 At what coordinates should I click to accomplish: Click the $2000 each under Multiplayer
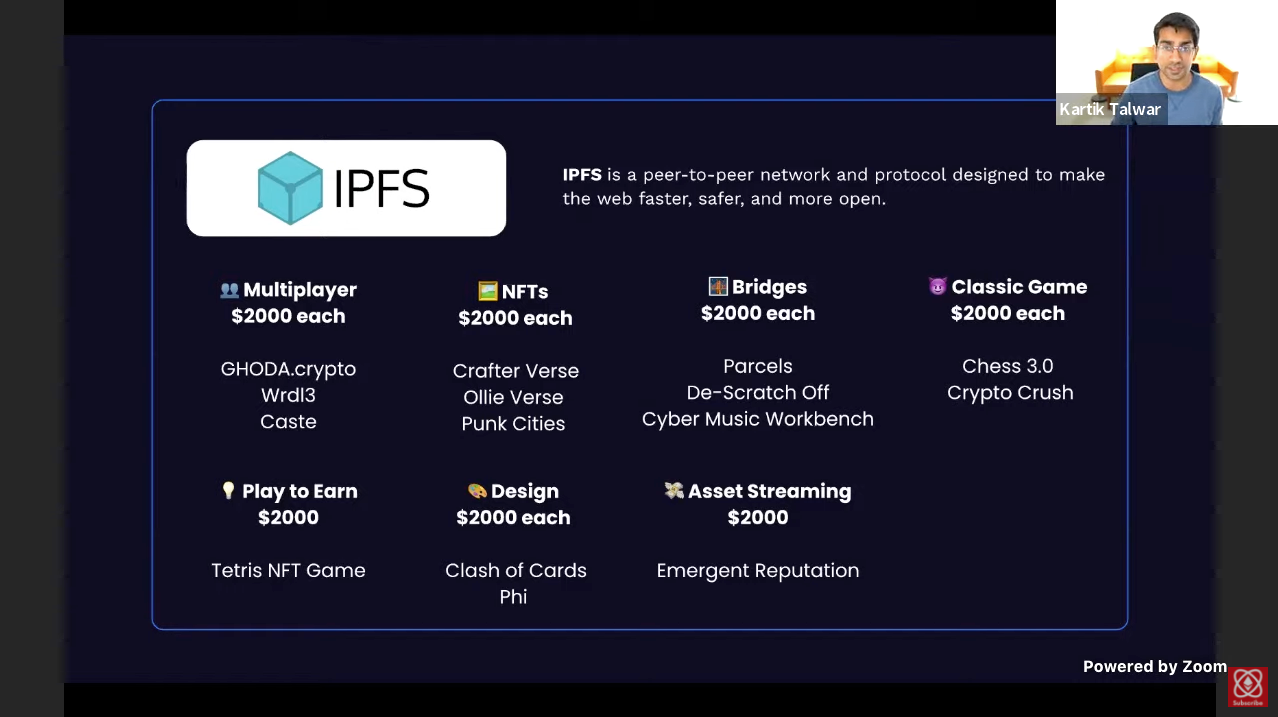tap(288, 316)
